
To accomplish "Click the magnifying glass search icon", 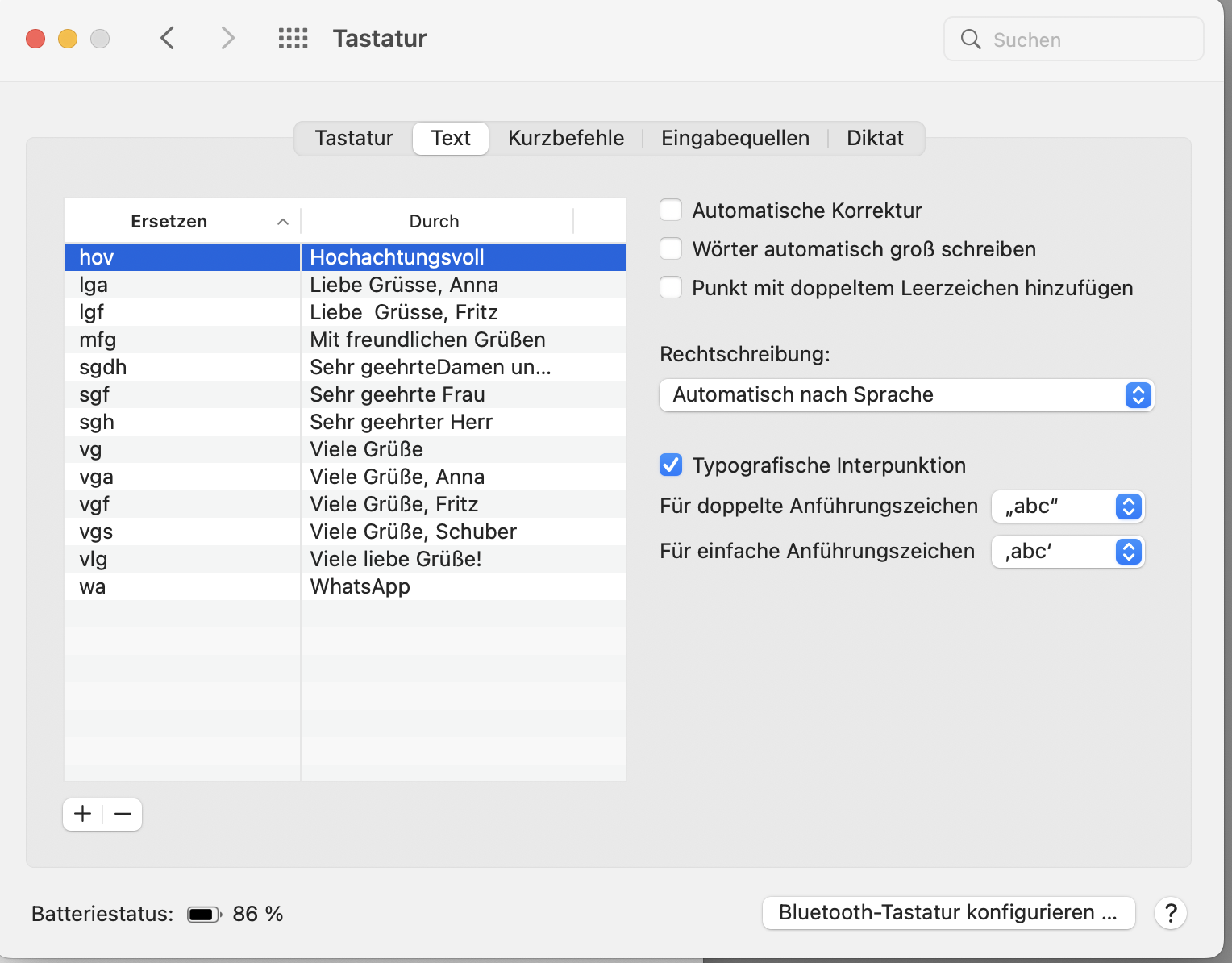I will (x=971, y=40).
